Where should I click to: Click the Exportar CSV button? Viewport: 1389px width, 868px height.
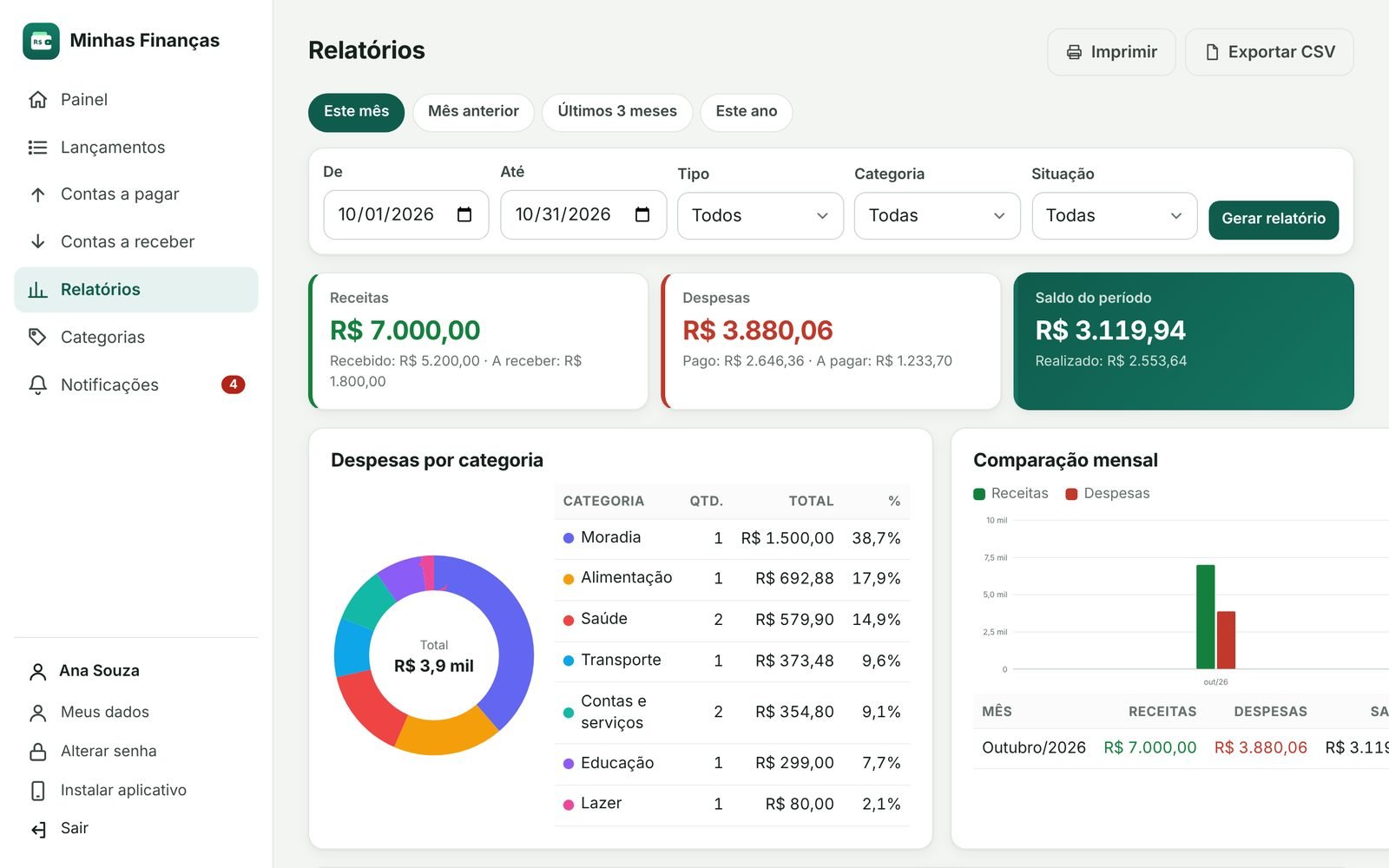coord(1269,52)
